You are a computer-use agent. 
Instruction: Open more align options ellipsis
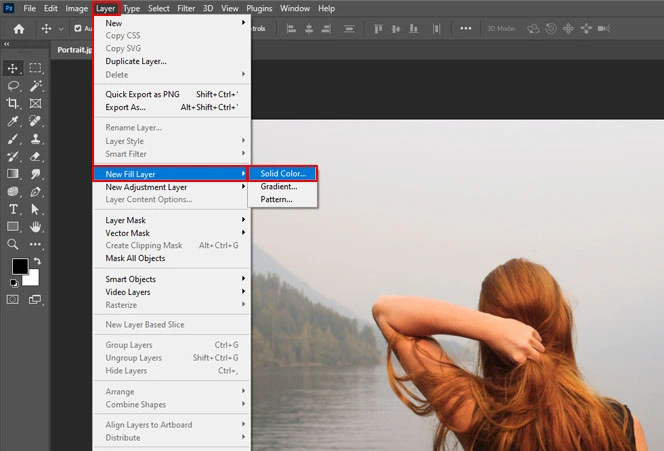(x=466, y=28)
